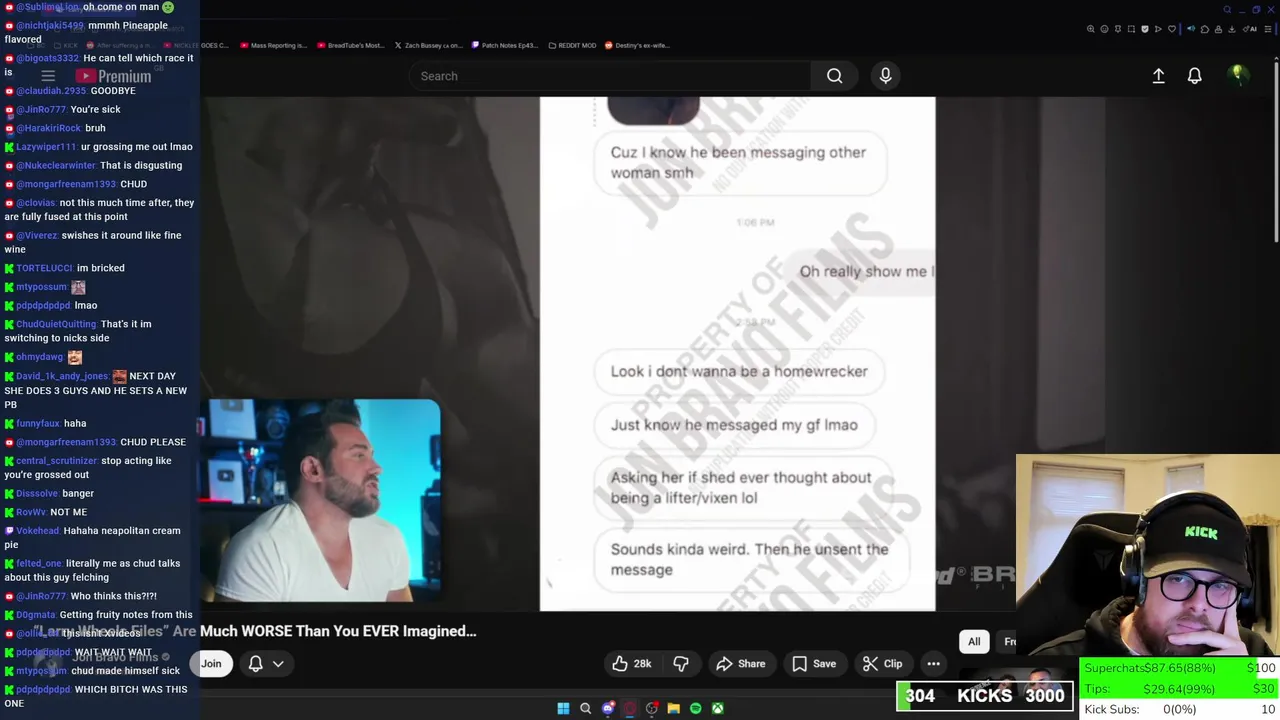Image resolution: width=1280 pixels, height=720 pixels.
Task: Open the YouTube account avatar menu
Action: (1238, 75)
